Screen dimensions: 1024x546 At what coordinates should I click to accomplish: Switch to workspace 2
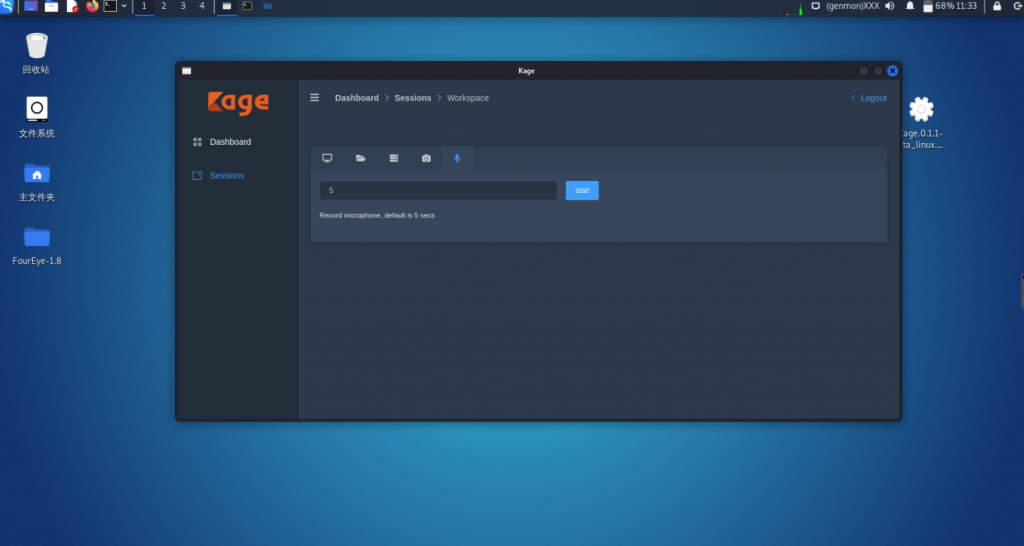click(x=163, y=7)
